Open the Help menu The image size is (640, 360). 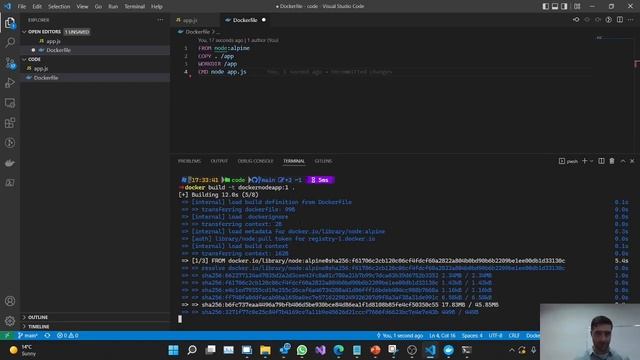click(x=157, y=7)
